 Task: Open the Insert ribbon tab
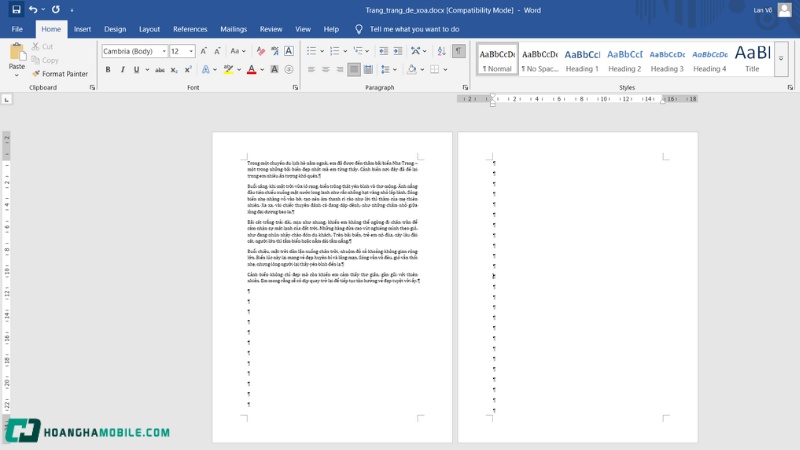(82, 29)
